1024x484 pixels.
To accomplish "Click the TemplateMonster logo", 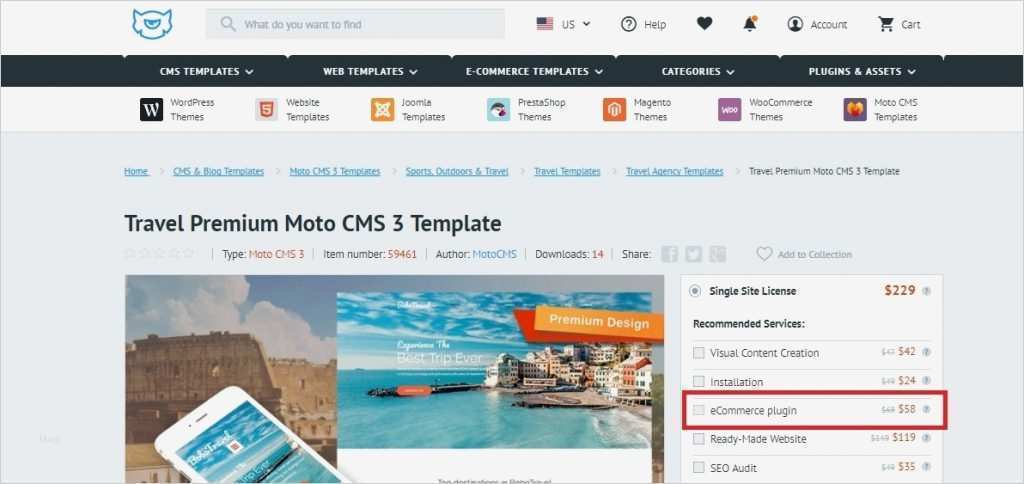I will 152,24.
